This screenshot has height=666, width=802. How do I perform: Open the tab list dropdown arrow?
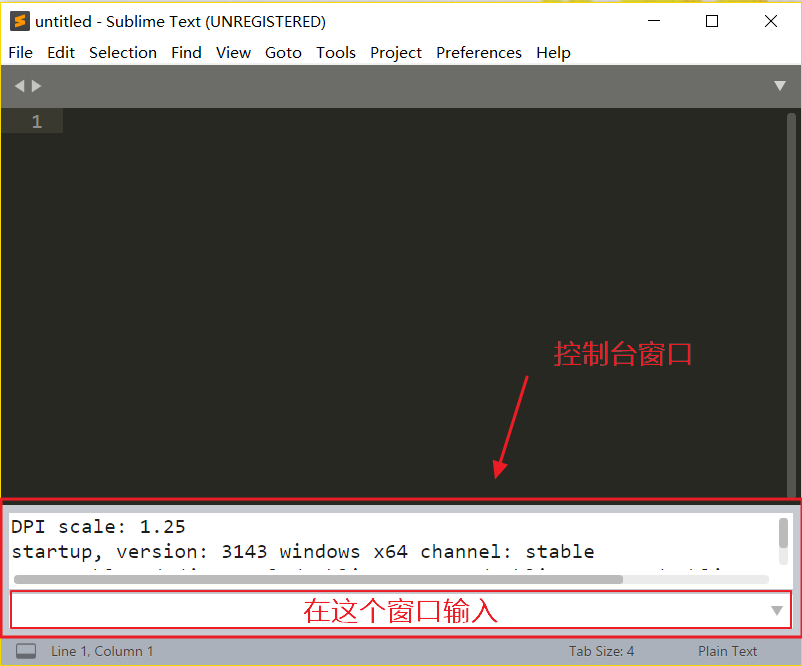[779, 85]
